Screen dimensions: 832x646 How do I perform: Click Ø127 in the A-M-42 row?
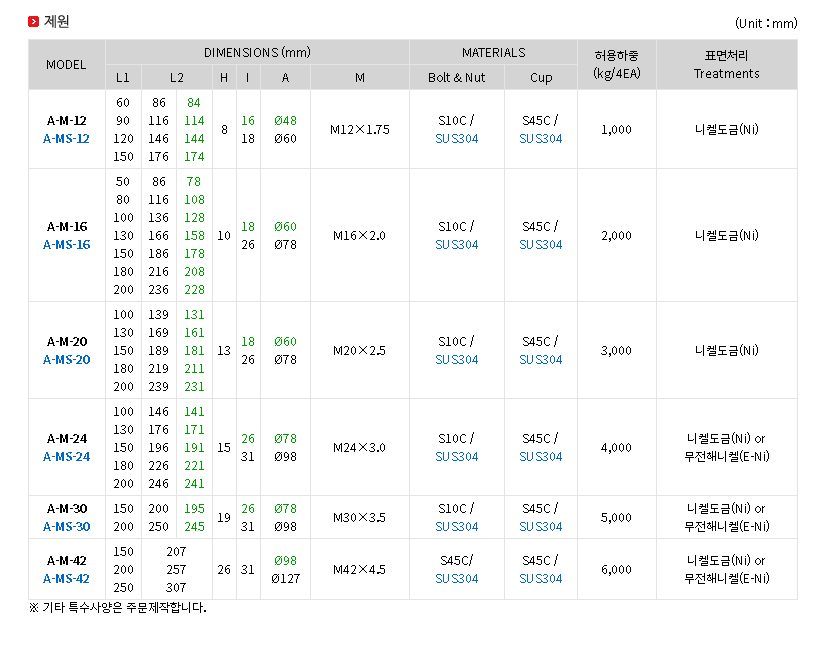[285, 579]
